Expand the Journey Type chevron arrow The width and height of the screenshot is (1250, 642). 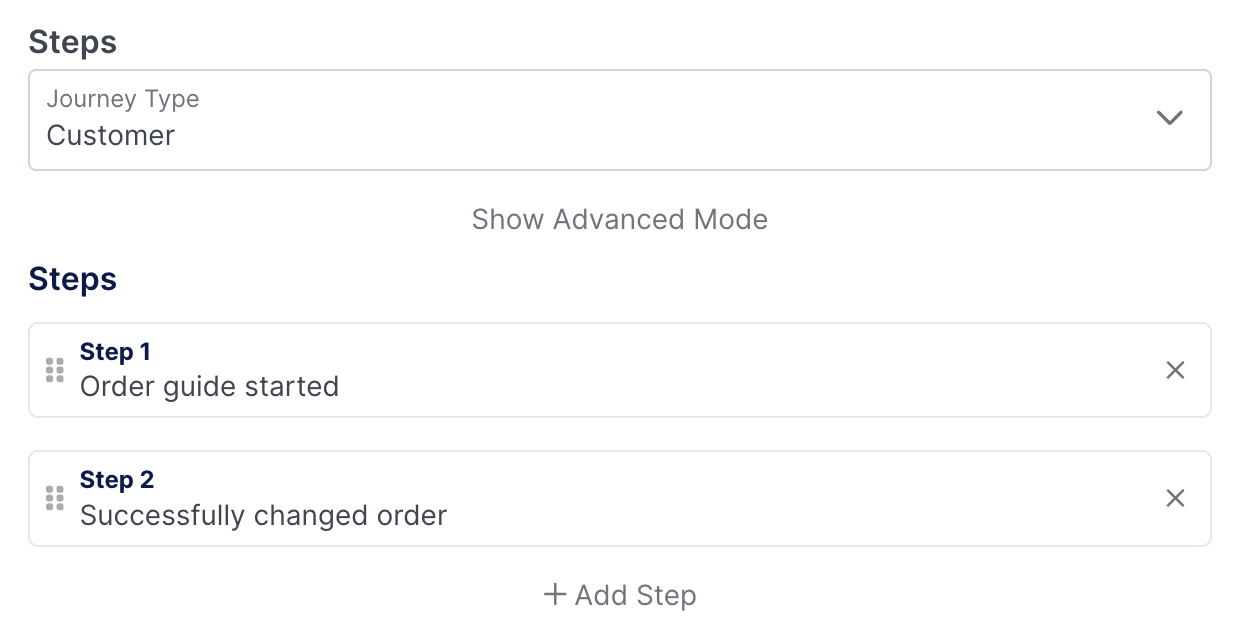(1169, 118)
